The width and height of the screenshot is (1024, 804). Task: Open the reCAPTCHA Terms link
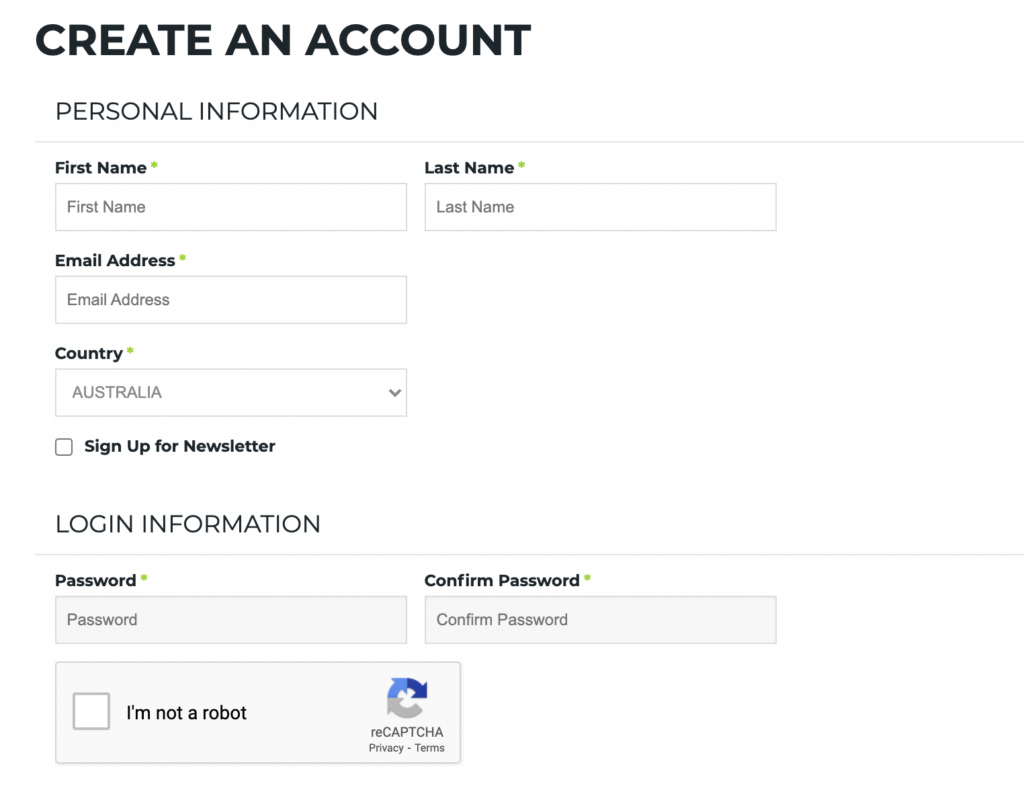tap(430, 748)
